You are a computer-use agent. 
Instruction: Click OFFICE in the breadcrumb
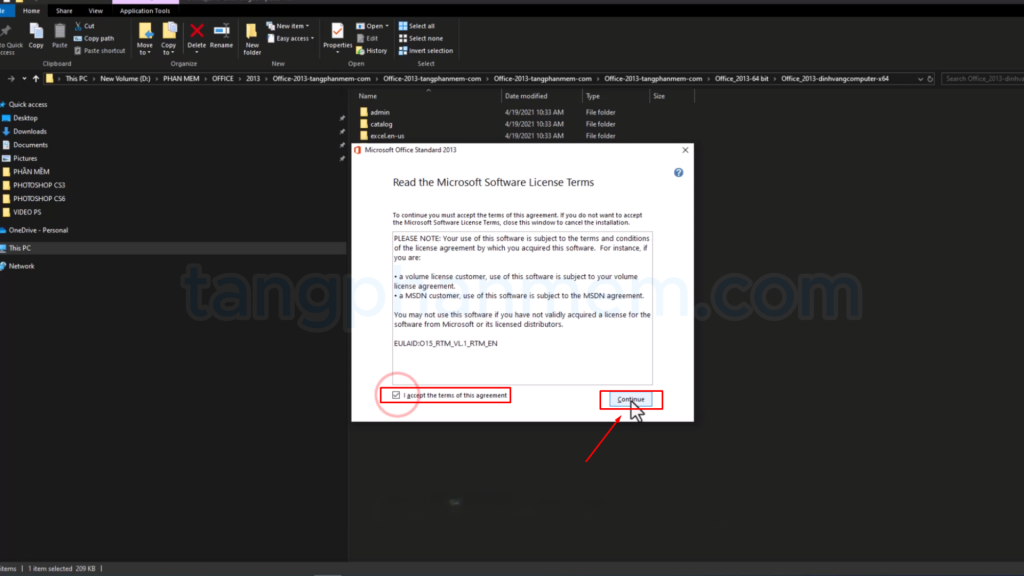click(222, 78)
